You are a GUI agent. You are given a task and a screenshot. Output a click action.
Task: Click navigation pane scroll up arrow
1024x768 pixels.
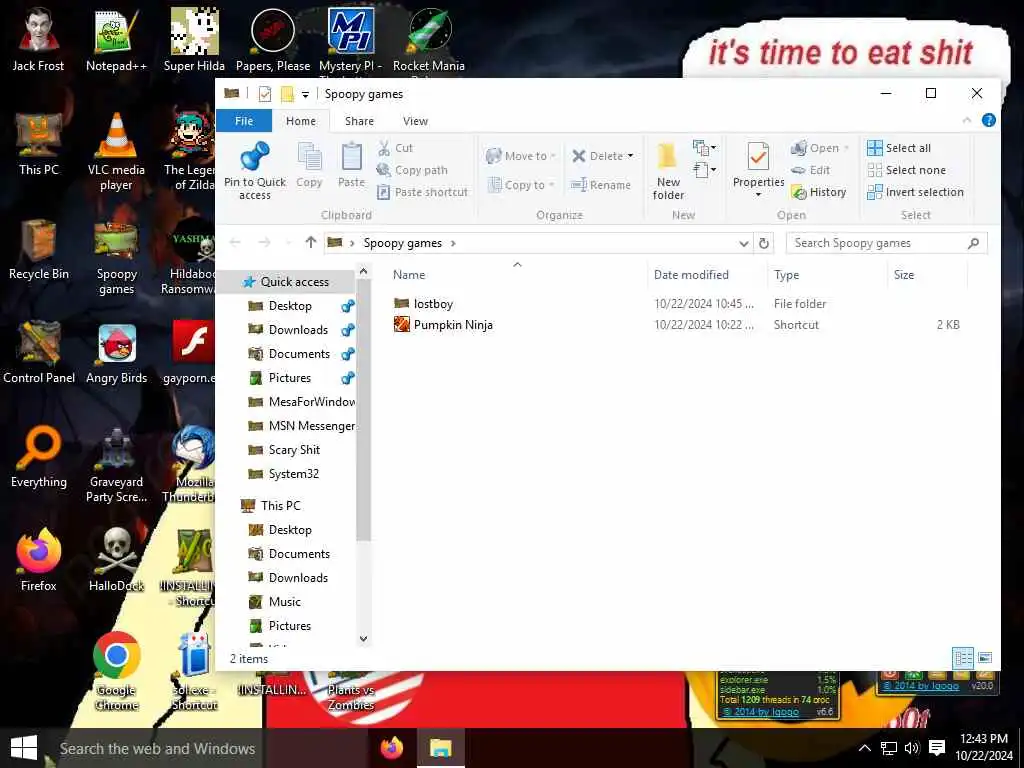[x=364, y=270]
